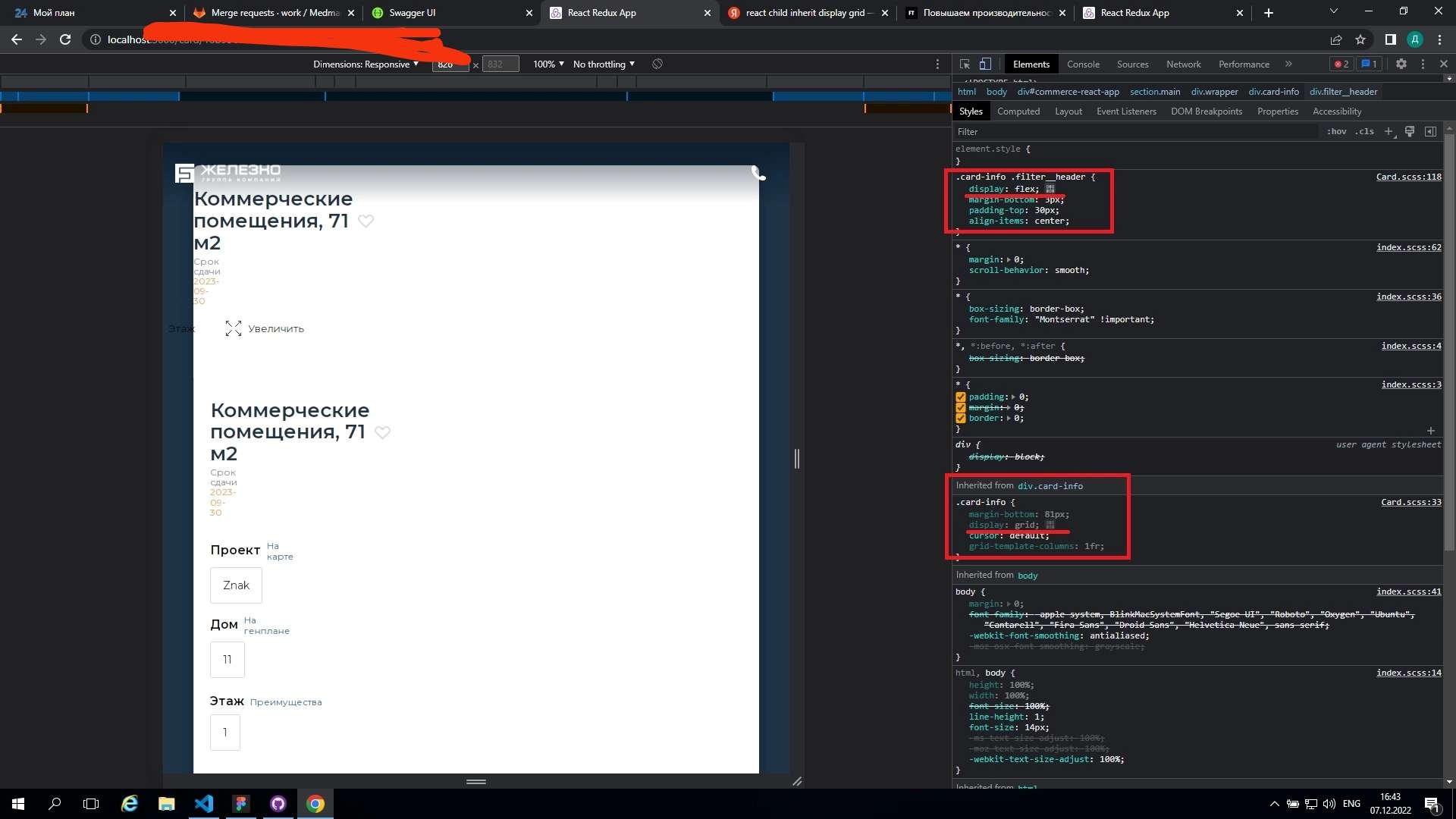Screen dimensions: 1456x819
Task: Click the new style rule plus icon
Action: point(1389,132)
